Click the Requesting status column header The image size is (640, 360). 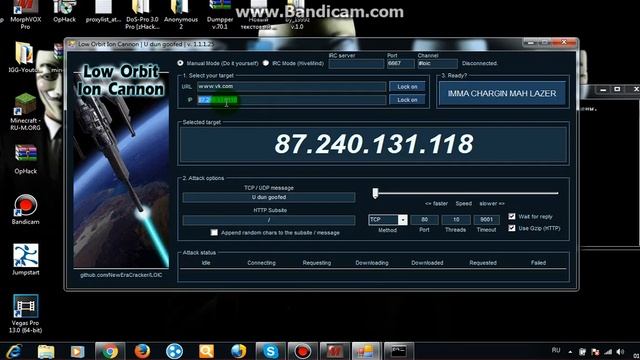(x=317, y=263)
